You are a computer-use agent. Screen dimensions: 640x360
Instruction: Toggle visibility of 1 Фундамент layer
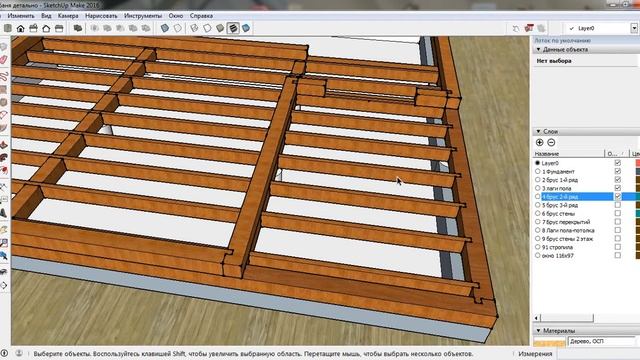[x=618, y=171]
